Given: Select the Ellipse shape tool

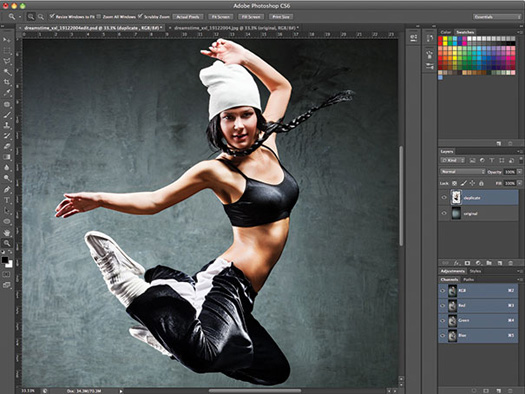Looking at the screenshot, I should click(7, 221).
